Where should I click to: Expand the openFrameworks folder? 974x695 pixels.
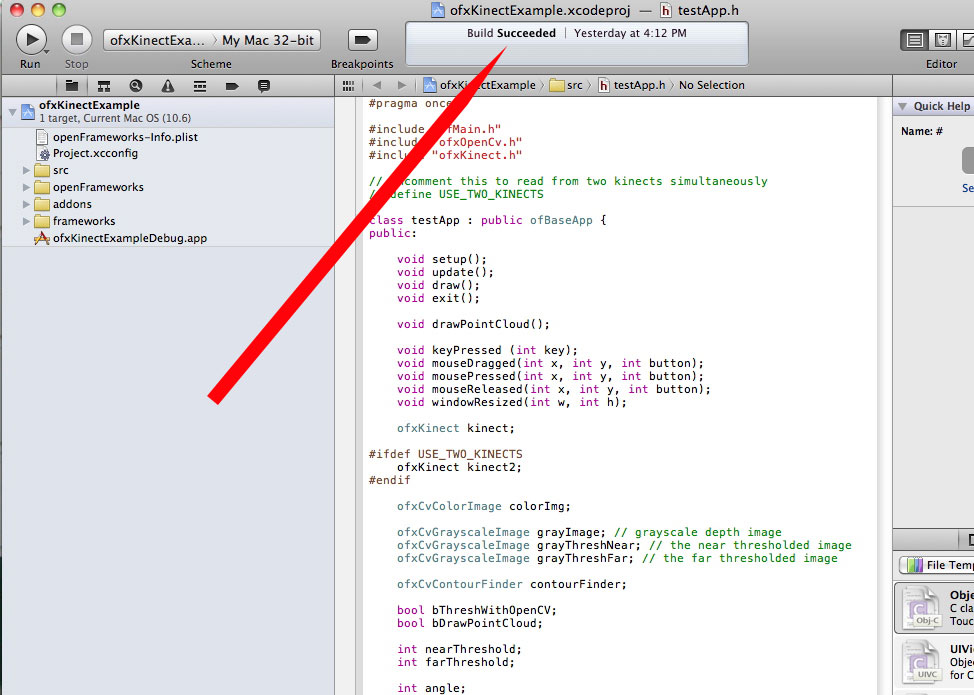point(26,187)
